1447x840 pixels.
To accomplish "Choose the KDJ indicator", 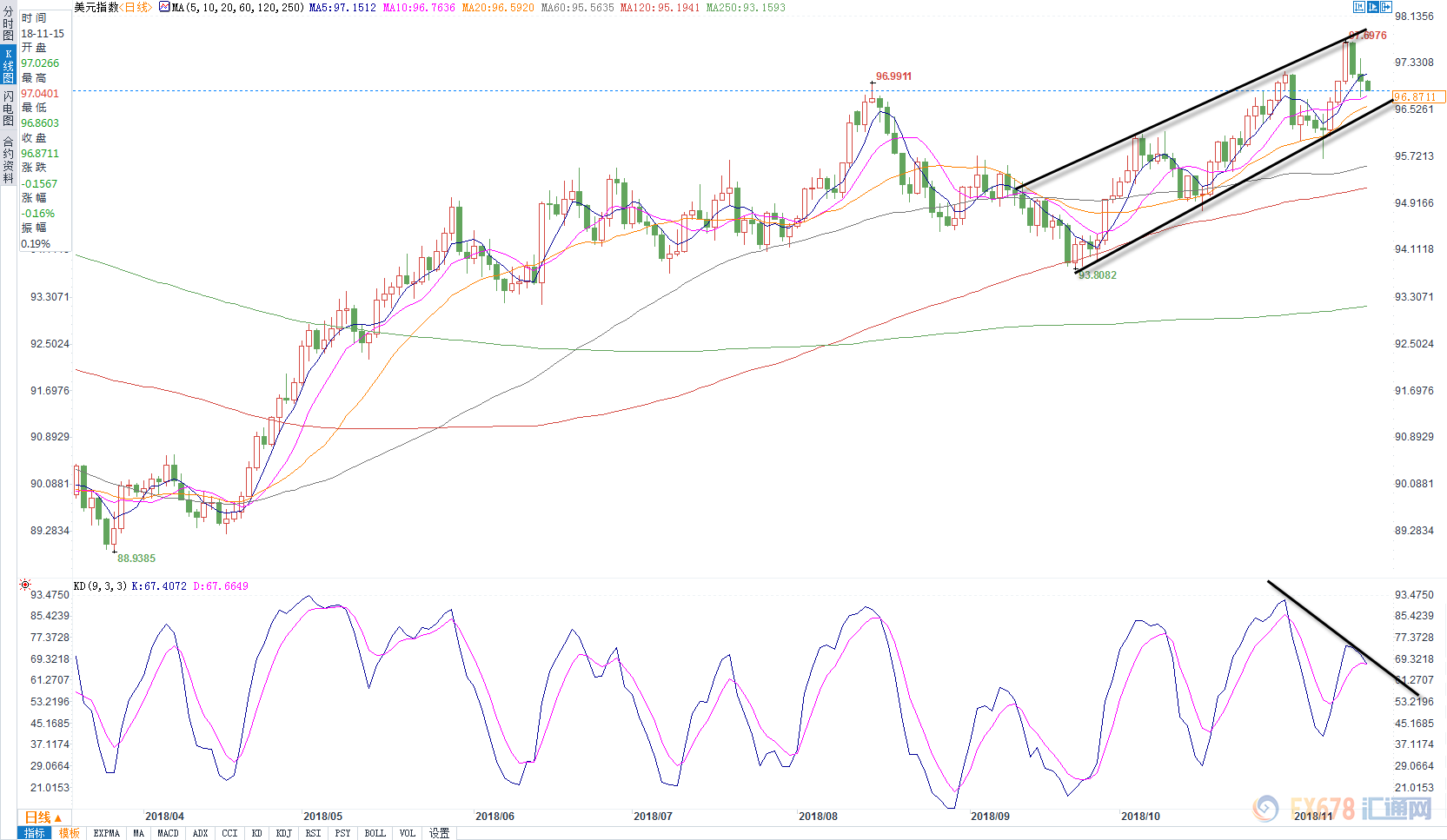I will tap(283, 833).
